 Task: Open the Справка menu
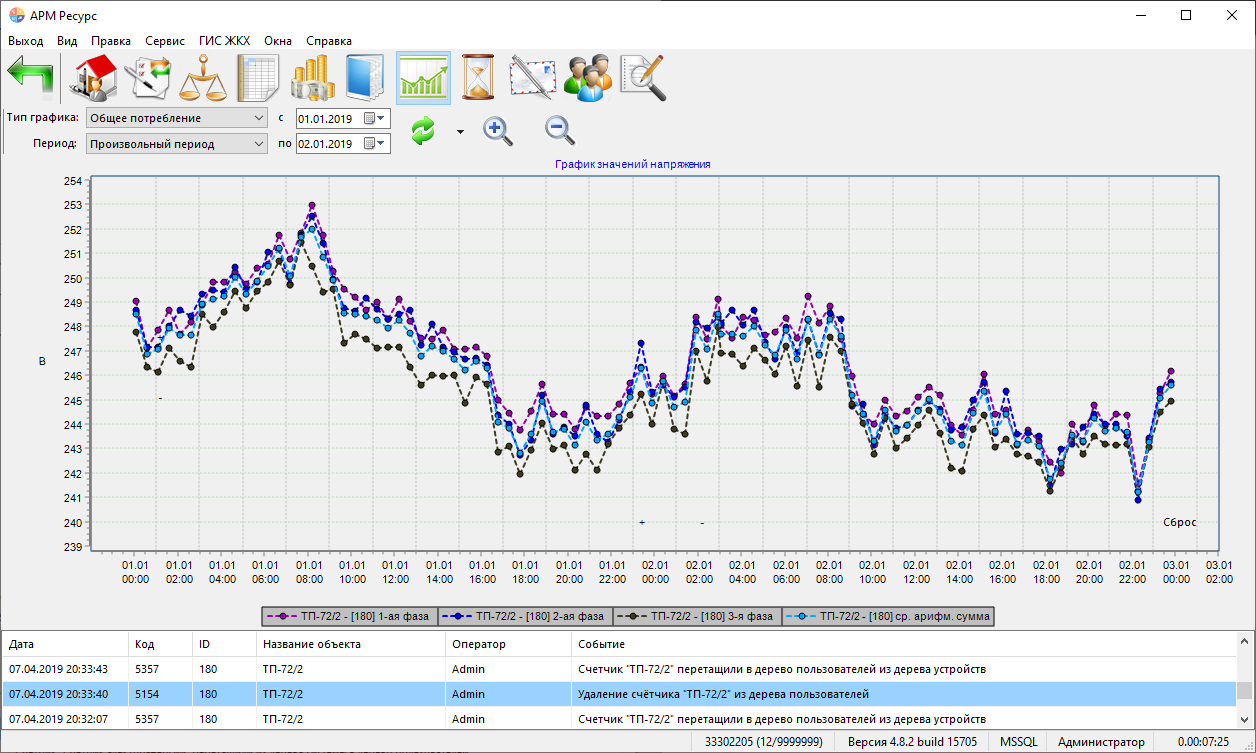[329, 41]
